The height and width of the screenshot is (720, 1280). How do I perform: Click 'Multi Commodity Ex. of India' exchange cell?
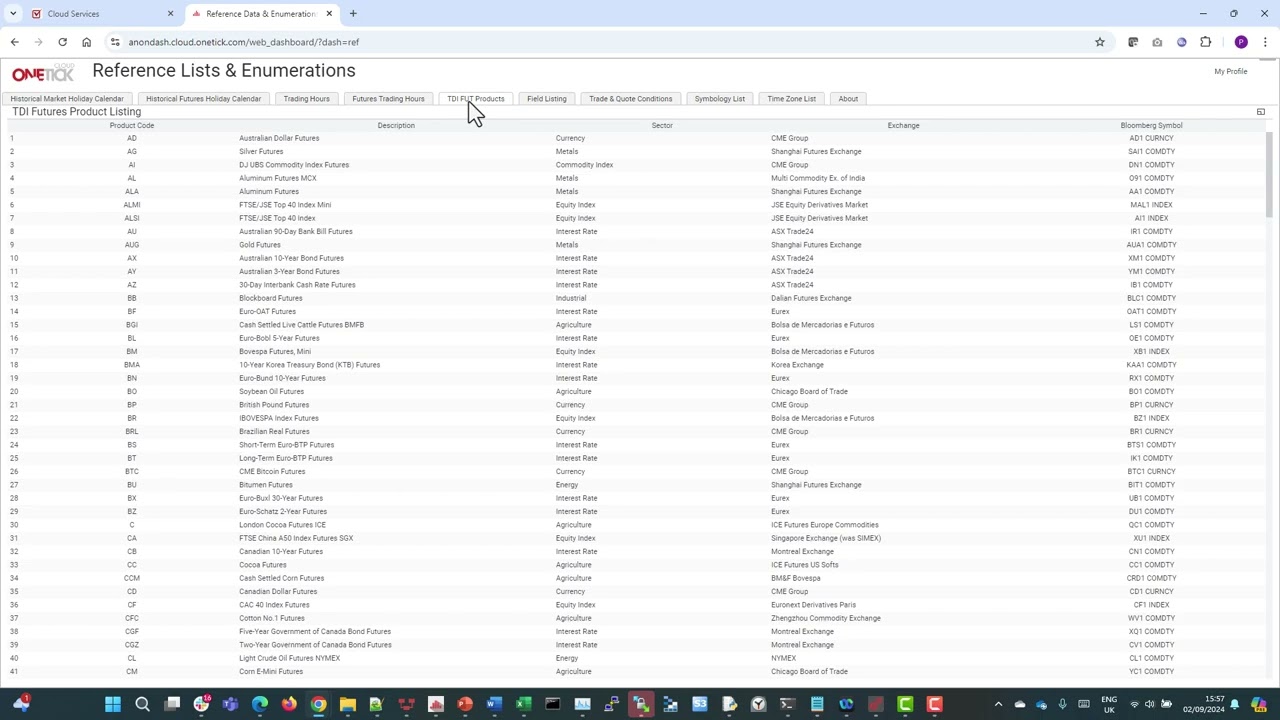click(x=818, y=178)
